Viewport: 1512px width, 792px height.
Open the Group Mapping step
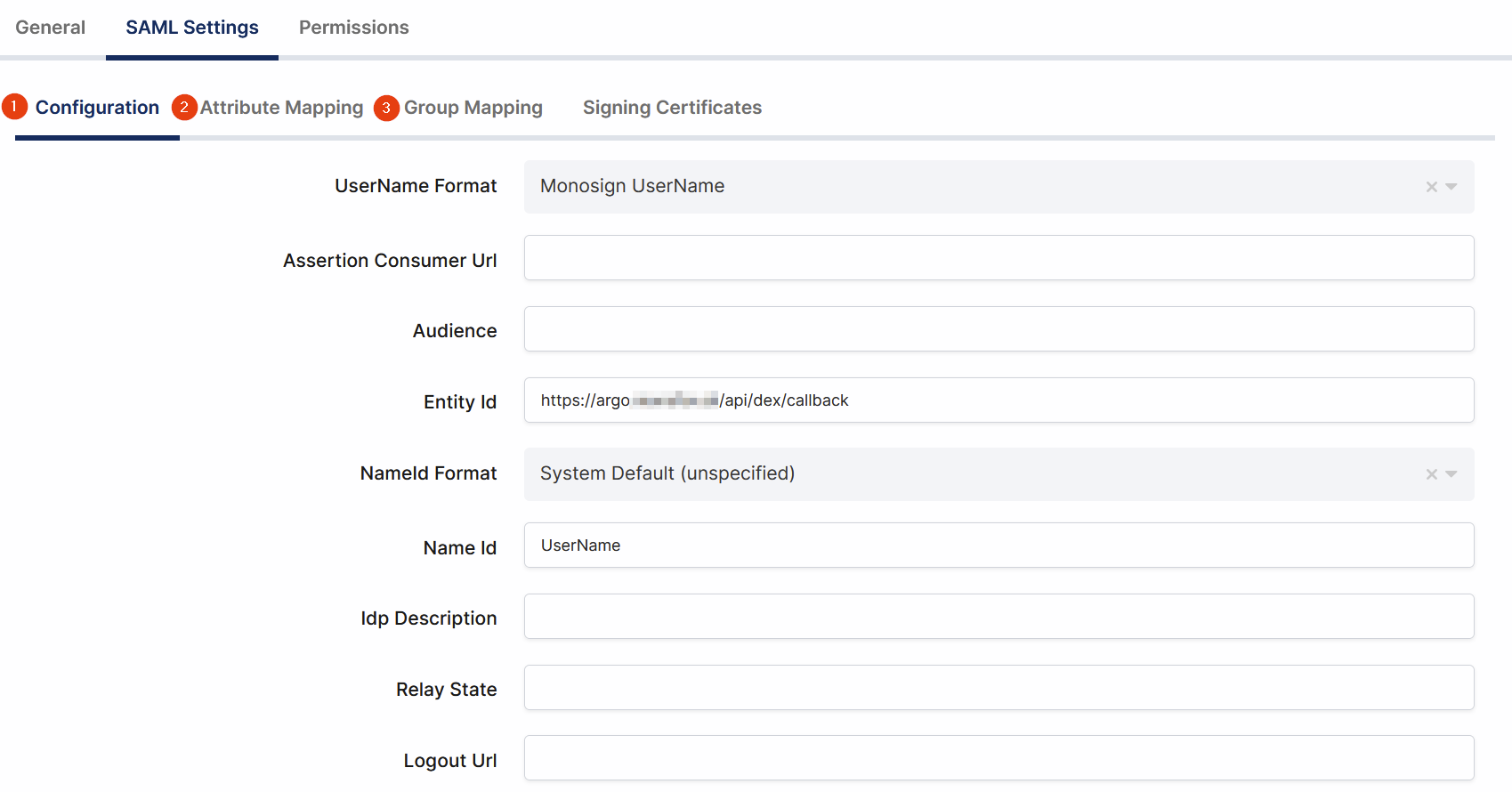473,108
